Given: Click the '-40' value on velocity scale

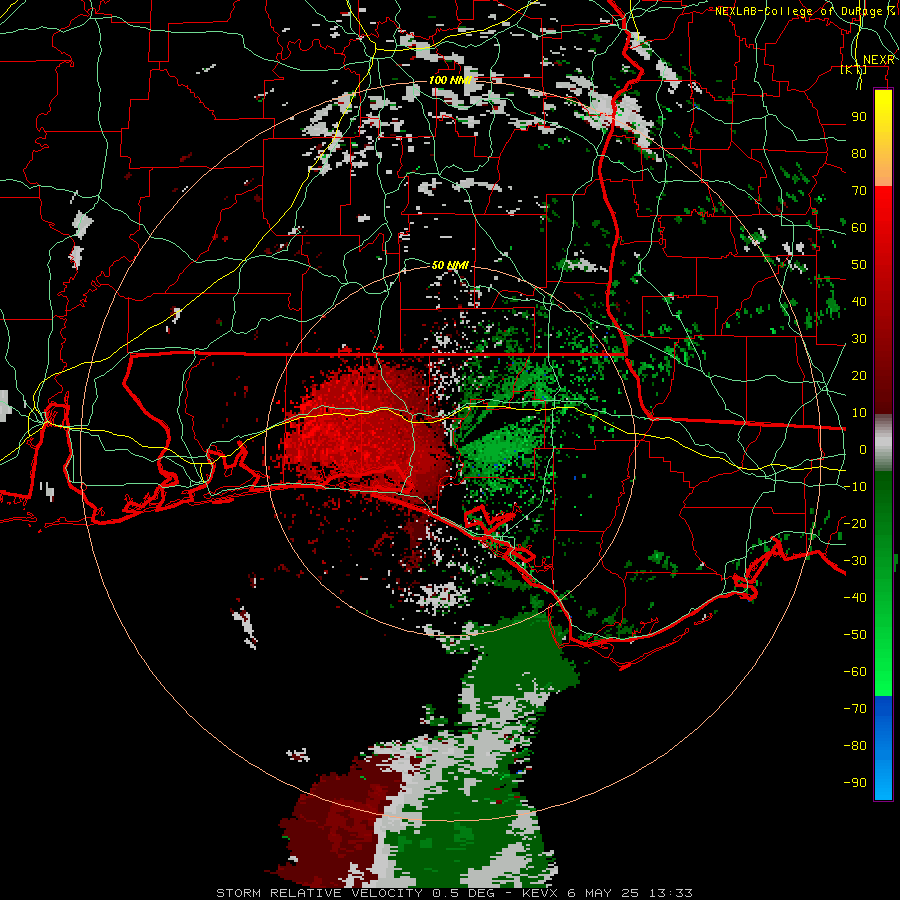Looking at the screenshot, I should (x=855, y=598).
